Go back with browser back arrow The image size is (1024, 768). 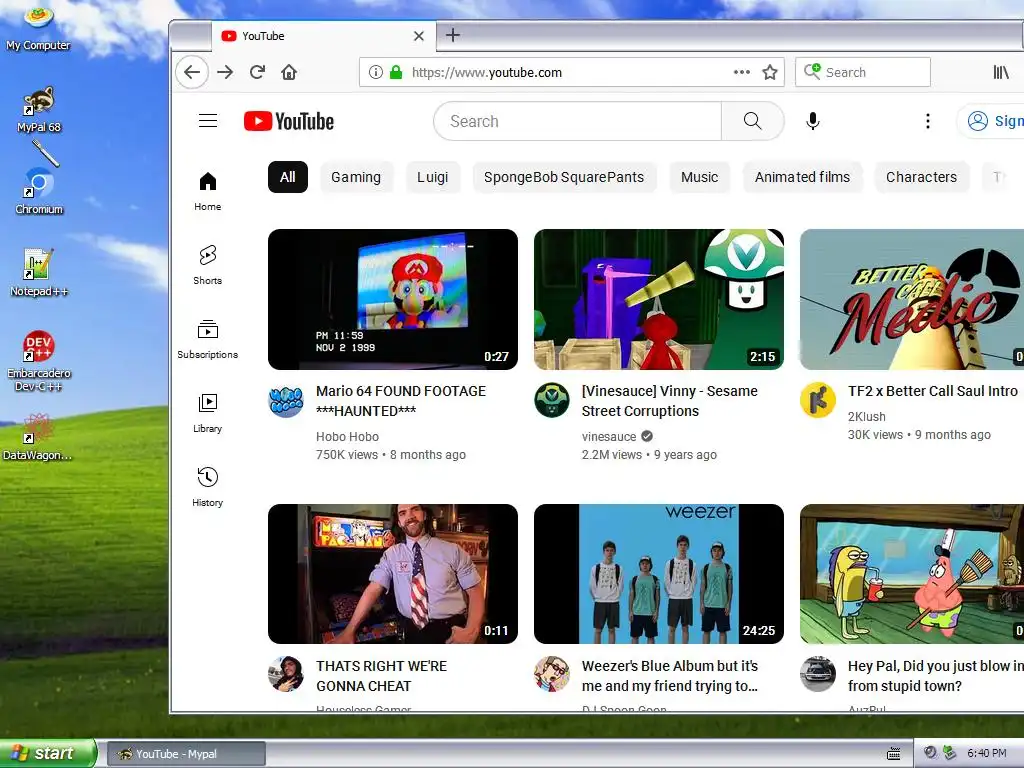coord(192,72)
